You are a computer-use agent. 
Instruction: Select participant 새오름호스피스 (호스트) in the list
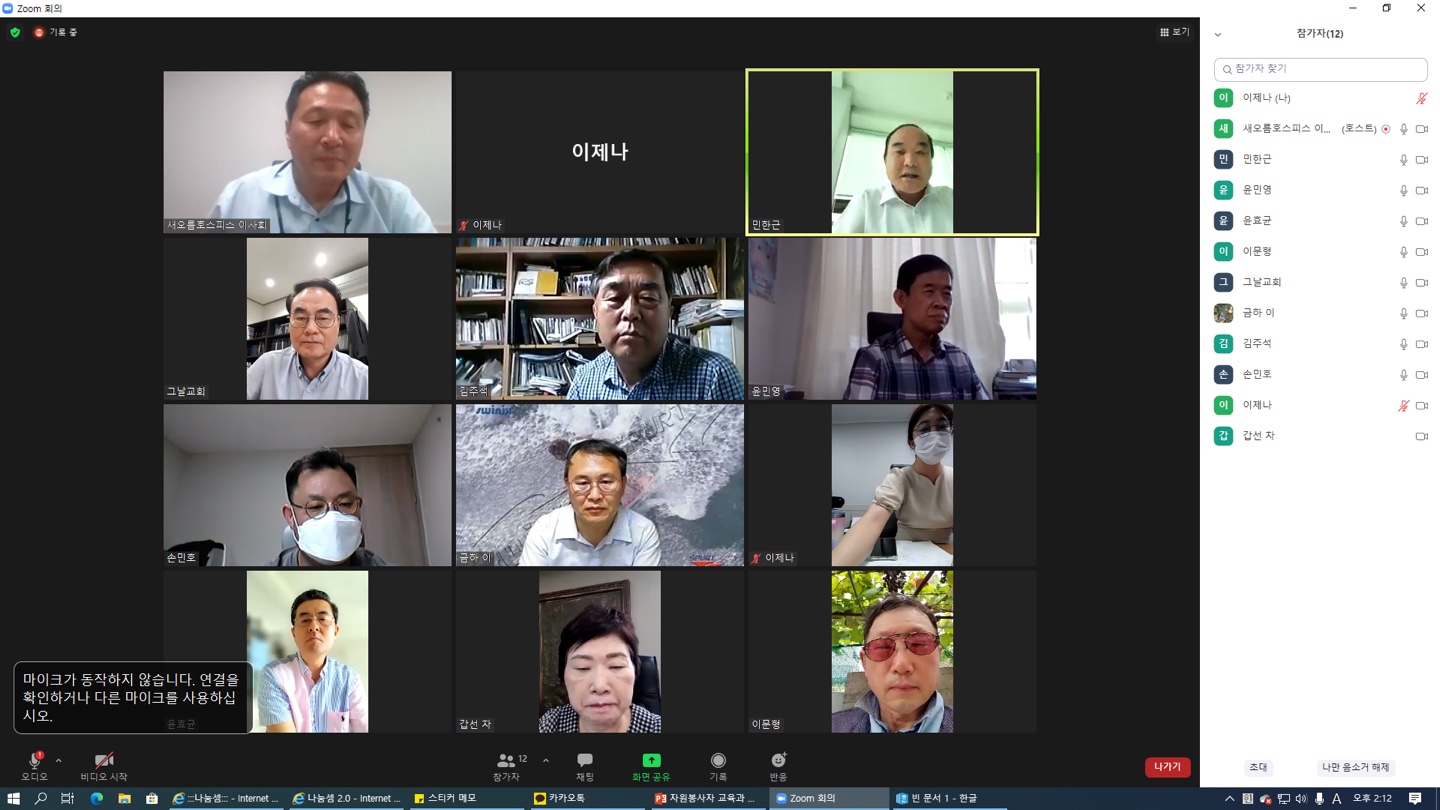(x=1320, y=129)
